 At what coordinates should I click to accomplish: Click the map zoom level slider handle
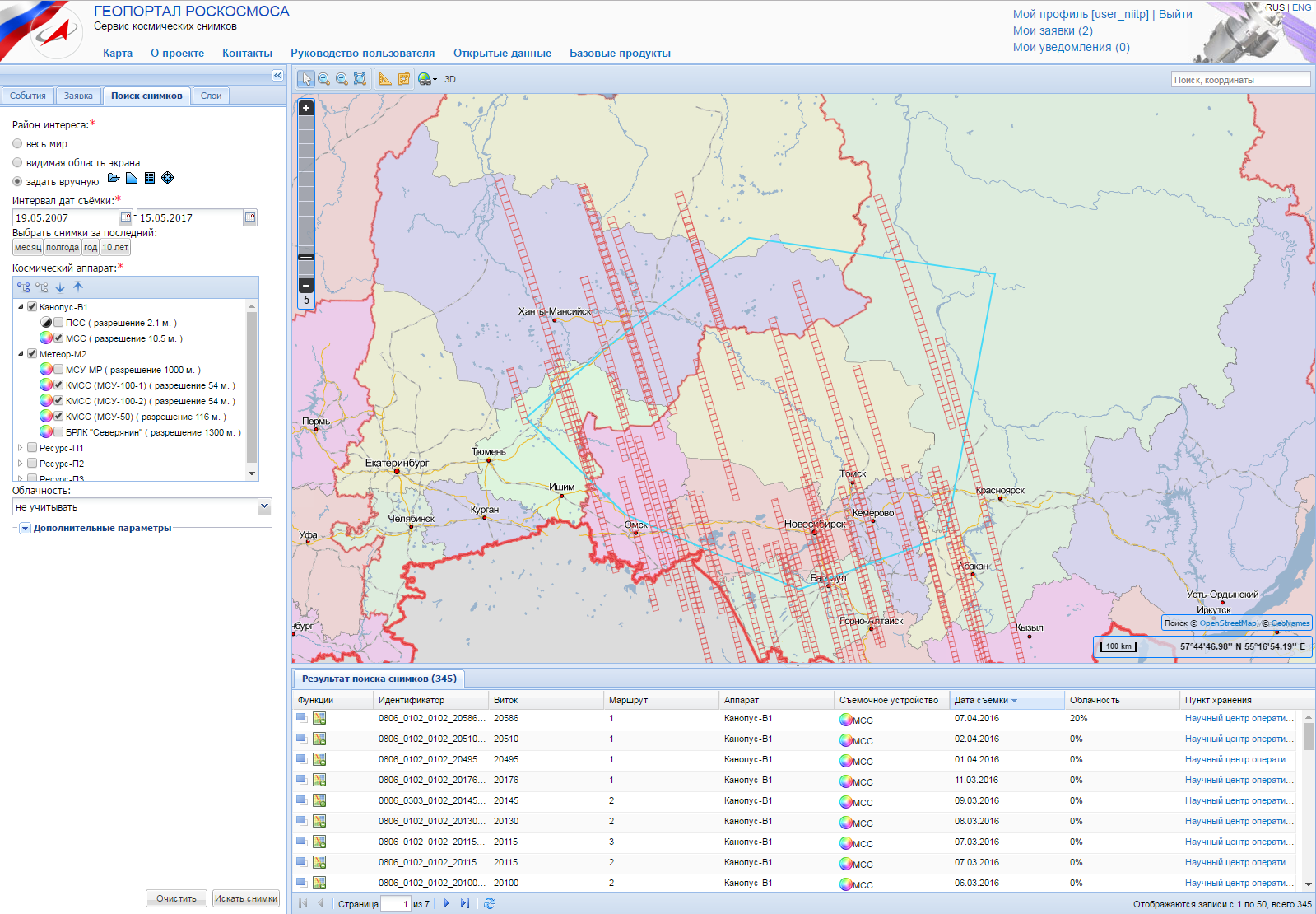pos(306,257)
